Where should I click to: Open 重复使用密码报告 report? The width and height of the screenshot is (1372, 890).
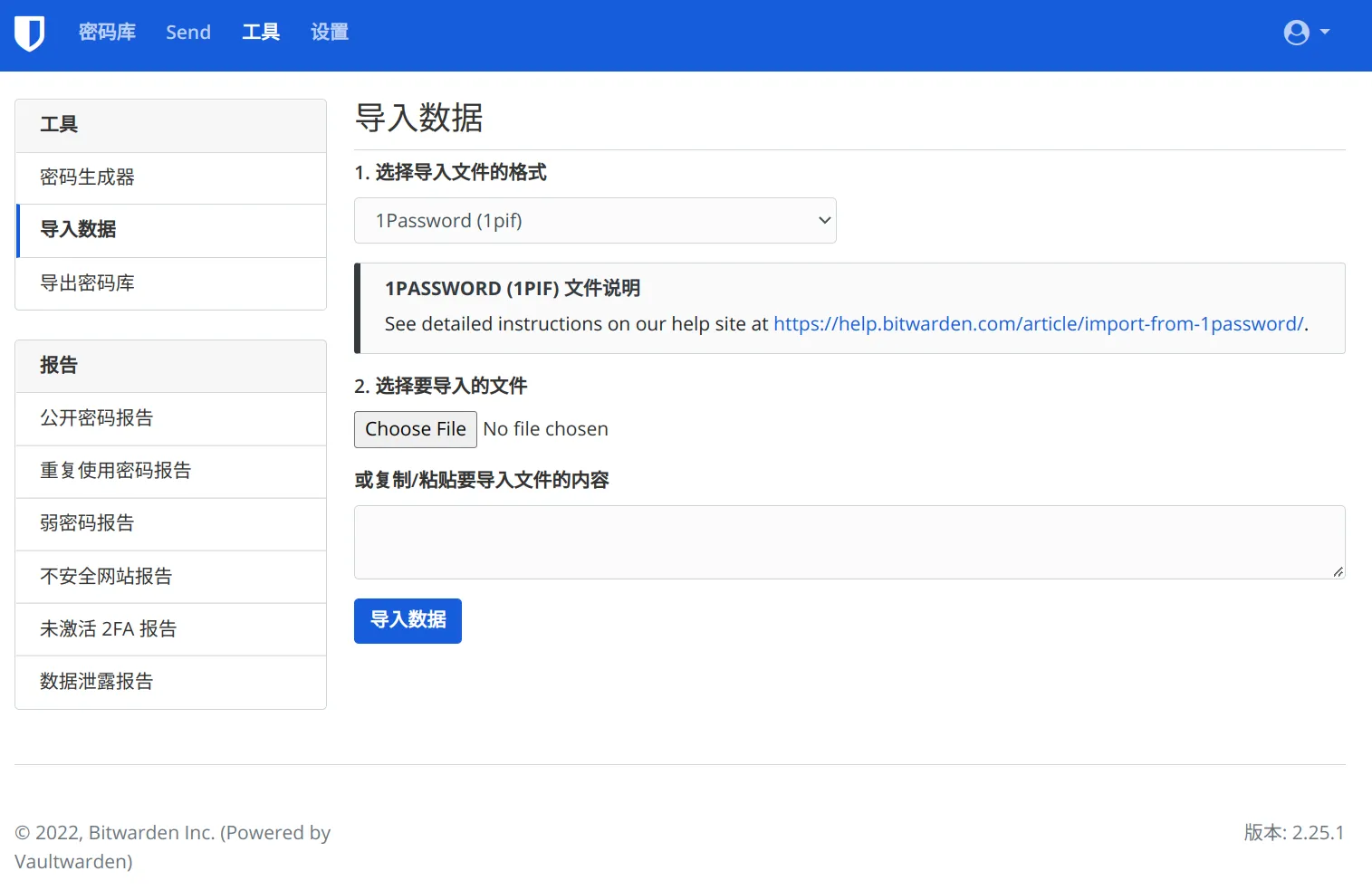tap(171, 471)
